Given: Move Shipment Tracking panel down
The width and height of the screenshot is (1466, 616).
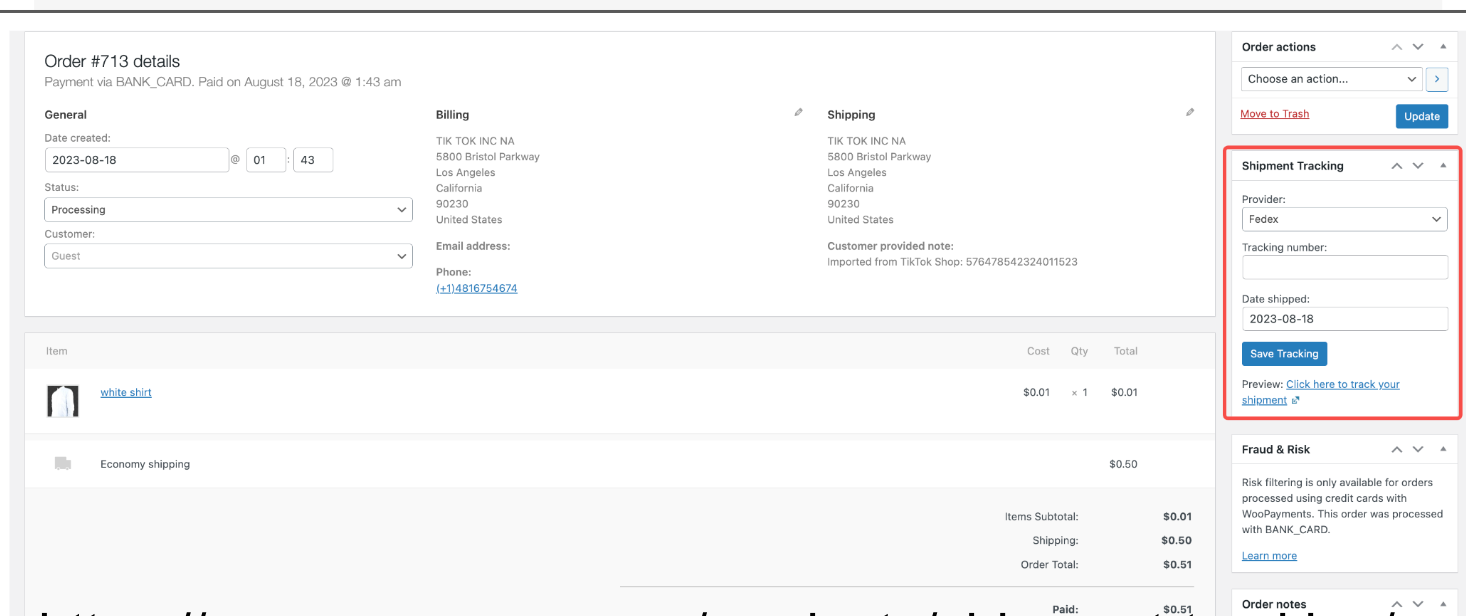Looking at the screenshot, I should point(1418,166).
